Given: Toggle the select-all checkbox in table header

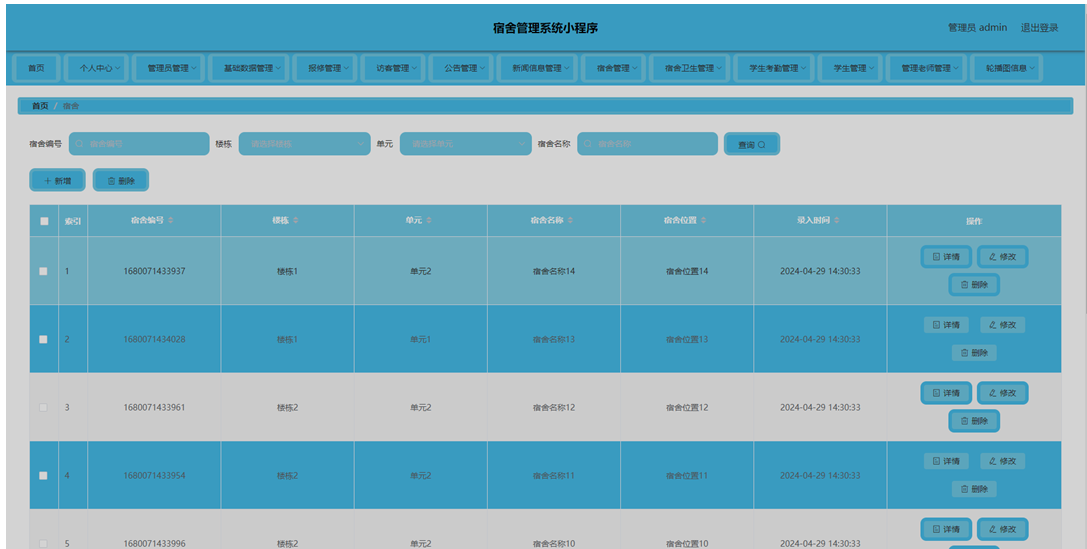Looking at the screenshot, I should [x=44, y=221].
